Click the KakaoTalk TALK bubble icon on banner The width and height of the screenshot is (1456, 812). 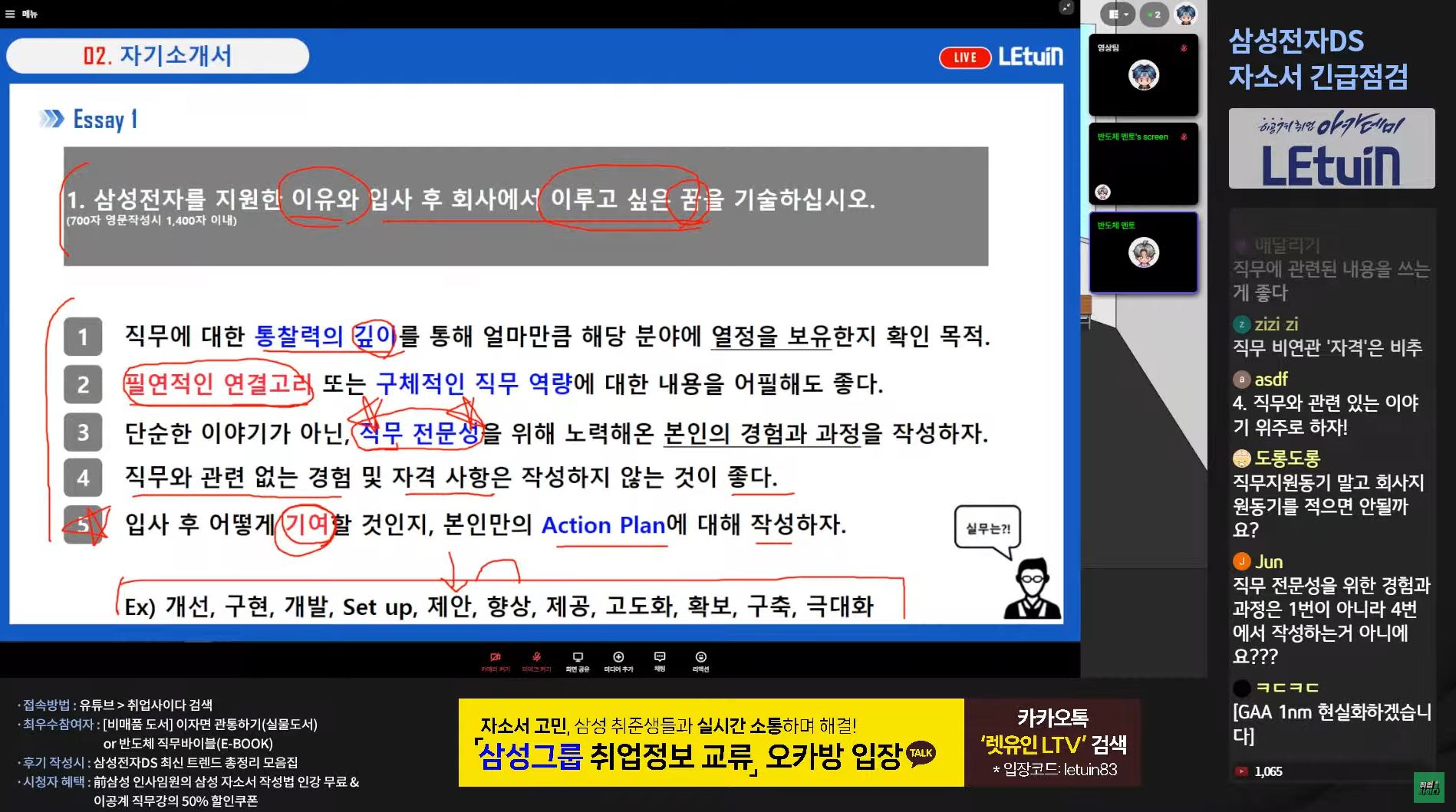click(921, 754)
